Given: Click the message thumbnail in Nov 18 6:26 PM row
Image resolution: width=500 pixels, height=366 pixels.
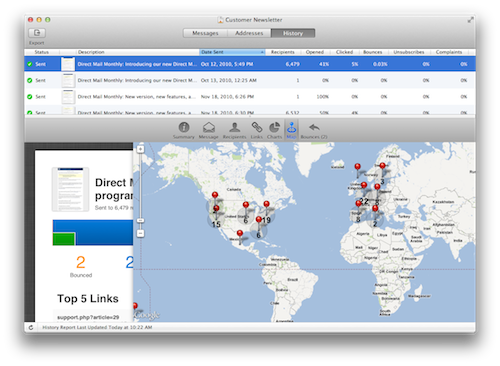Looking at the screenshot, I should point(68,97).
